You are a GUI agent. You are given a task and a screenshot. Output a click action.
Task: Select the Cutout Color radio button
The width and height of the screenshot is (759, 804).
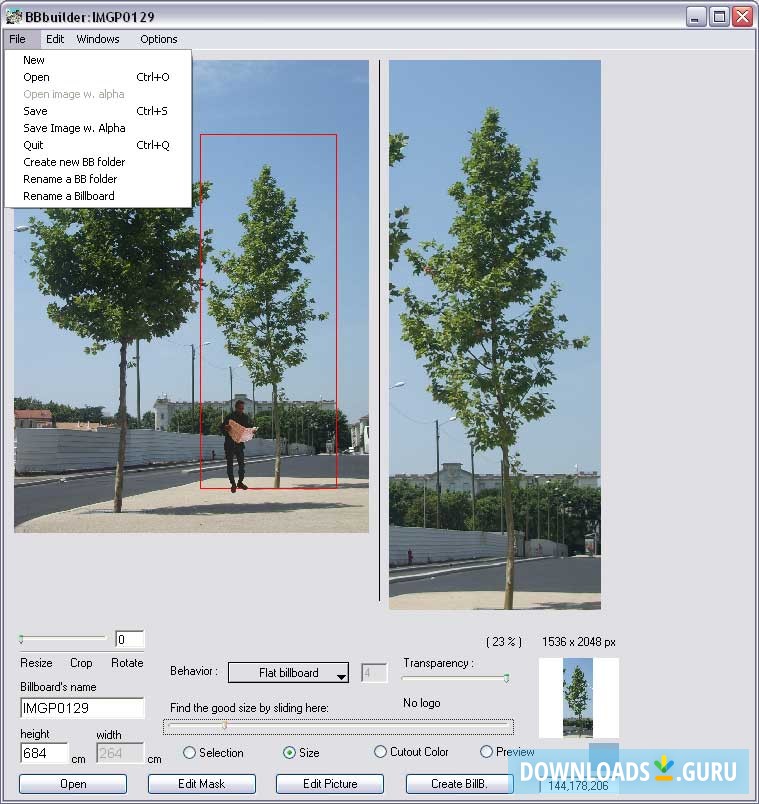[x=380, y=752]
